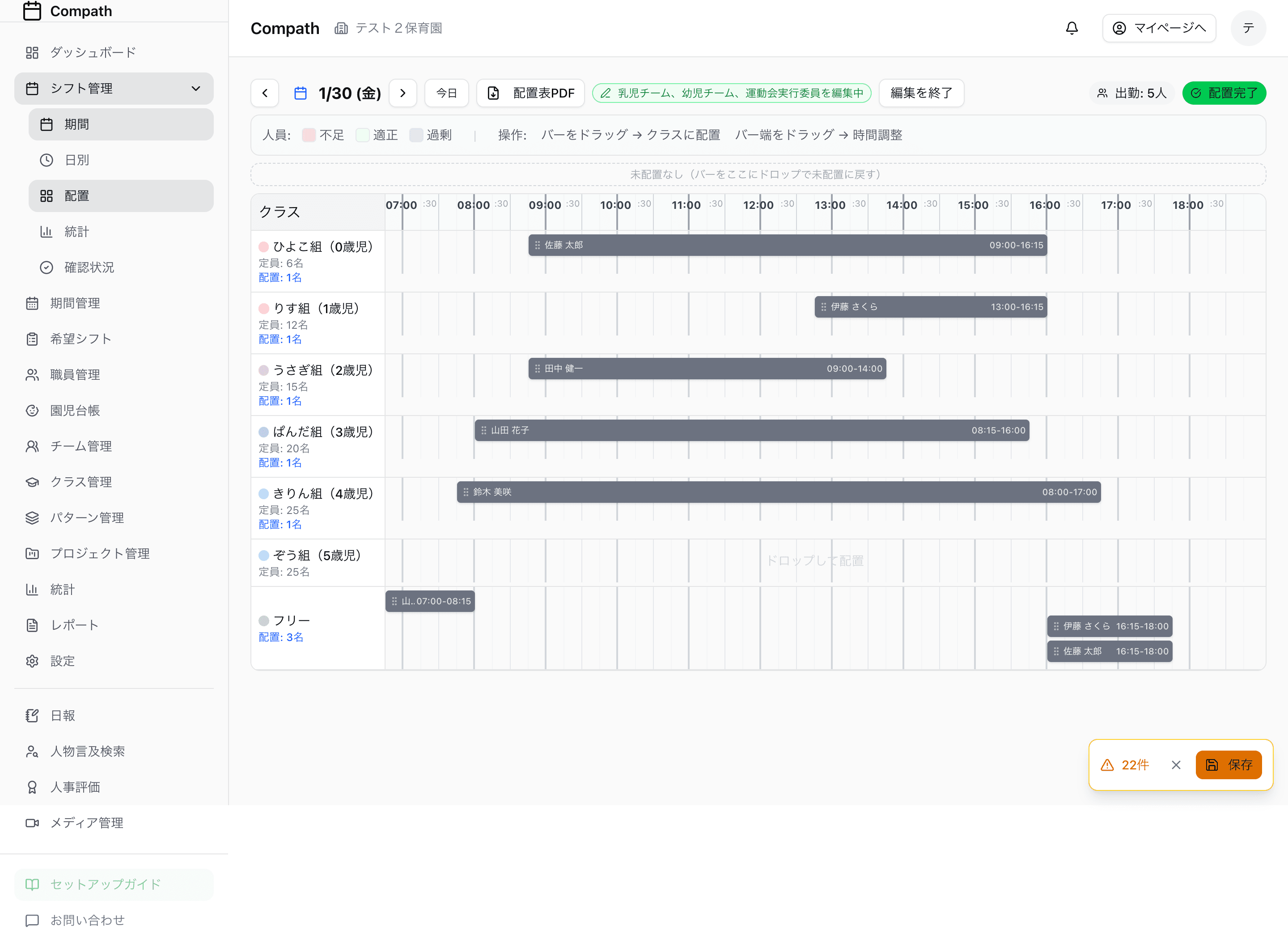Open the 人事評価 evaluation page

pyautogui.click(x=76, y=786)
